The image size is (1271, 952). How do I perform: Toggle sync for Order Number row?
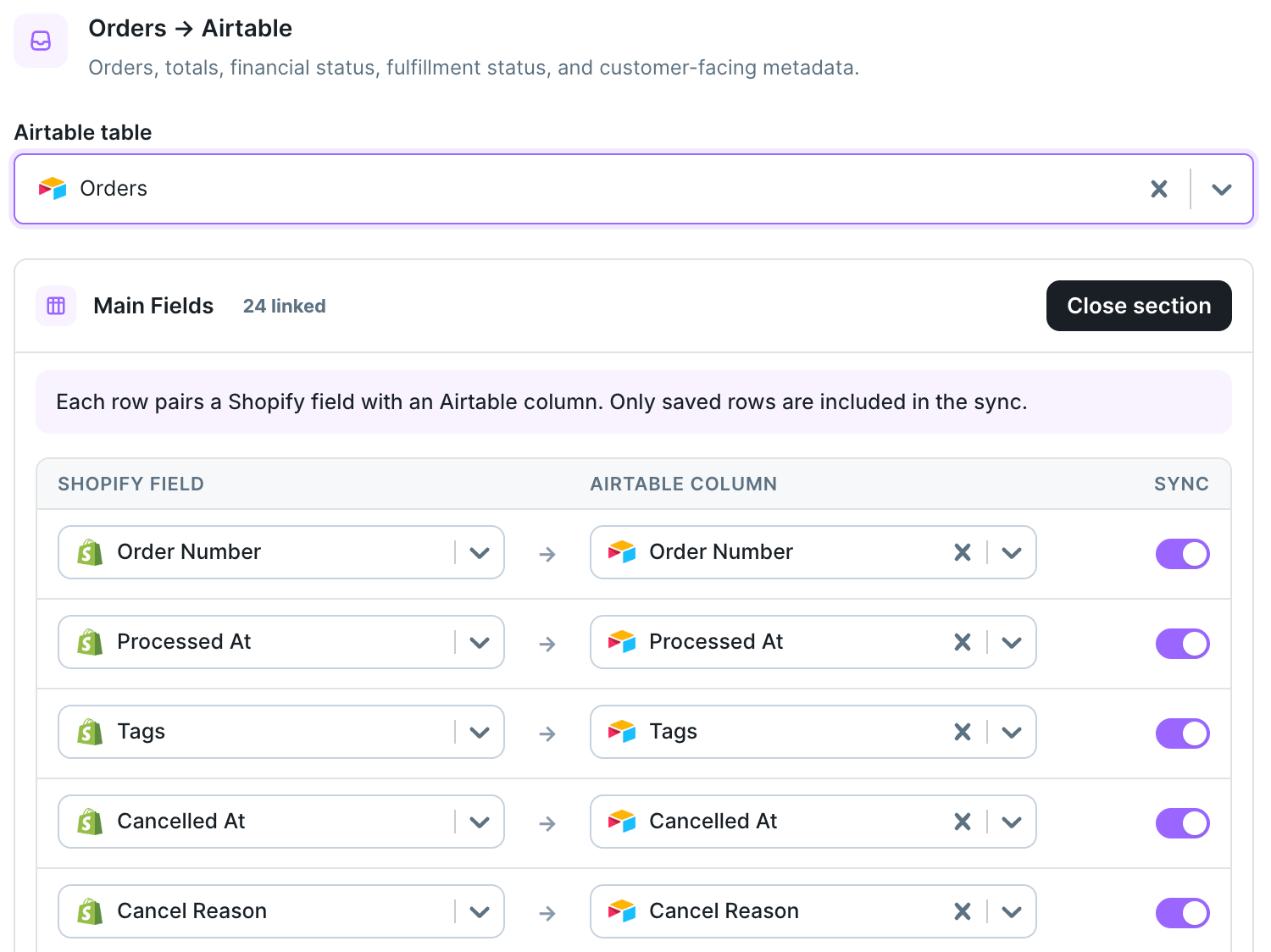[x=1182, y=554]
